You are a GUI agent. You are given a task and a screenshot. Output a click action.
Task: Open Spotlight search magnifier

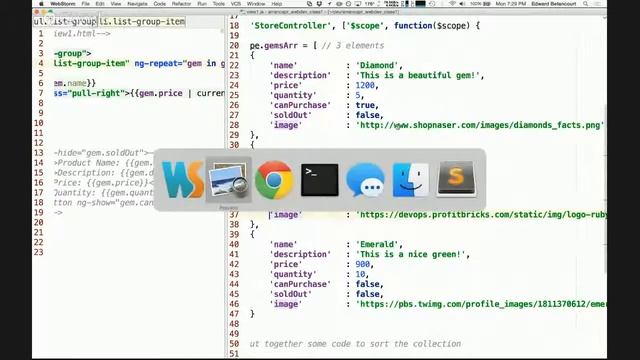tap(586, 4)
